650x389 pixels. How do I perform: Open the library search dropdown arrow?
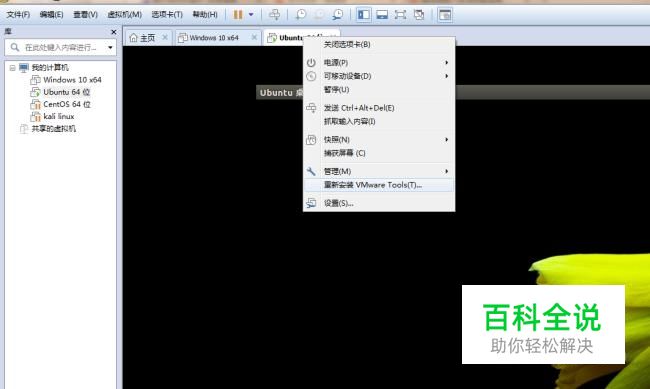coord(110,47)
